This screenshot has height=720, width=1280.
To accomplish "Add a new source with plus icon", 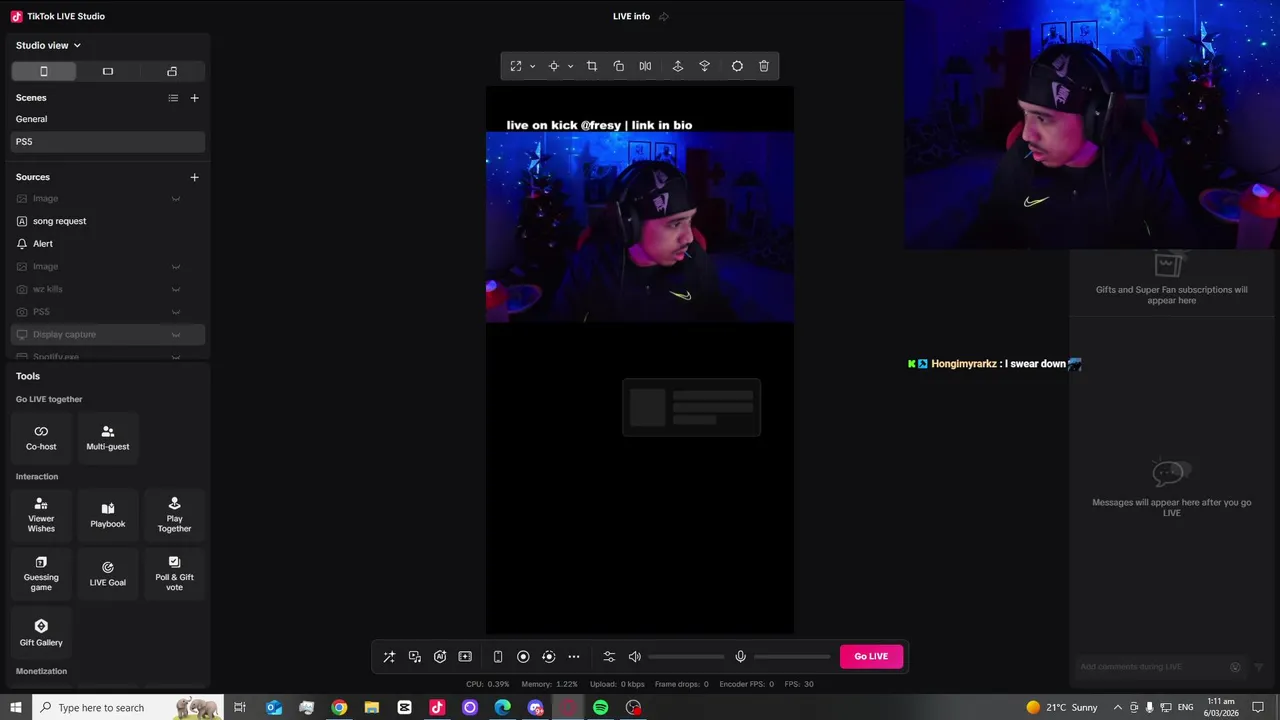I will coord(194,177).
